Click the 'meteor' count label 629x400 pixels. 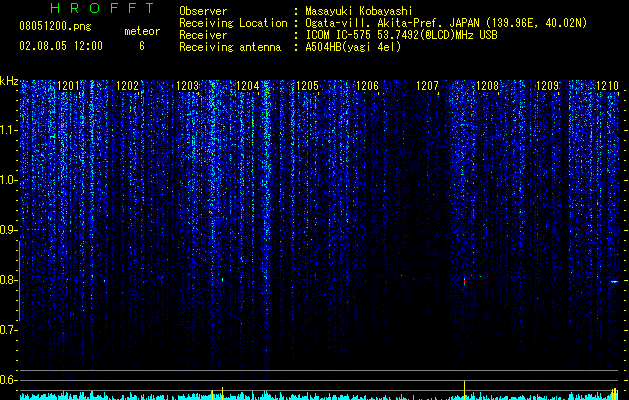pos(142,31)
